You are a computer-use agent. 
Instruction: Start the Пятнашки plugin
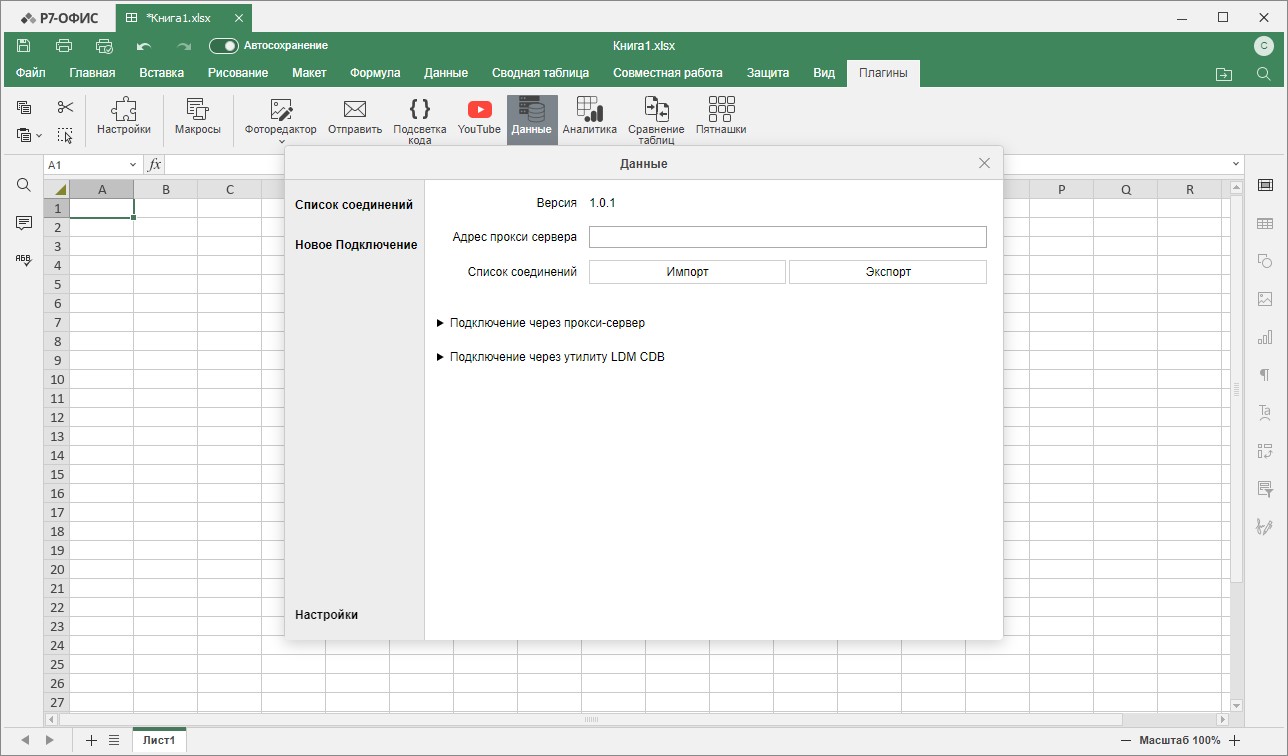[721, 117]
